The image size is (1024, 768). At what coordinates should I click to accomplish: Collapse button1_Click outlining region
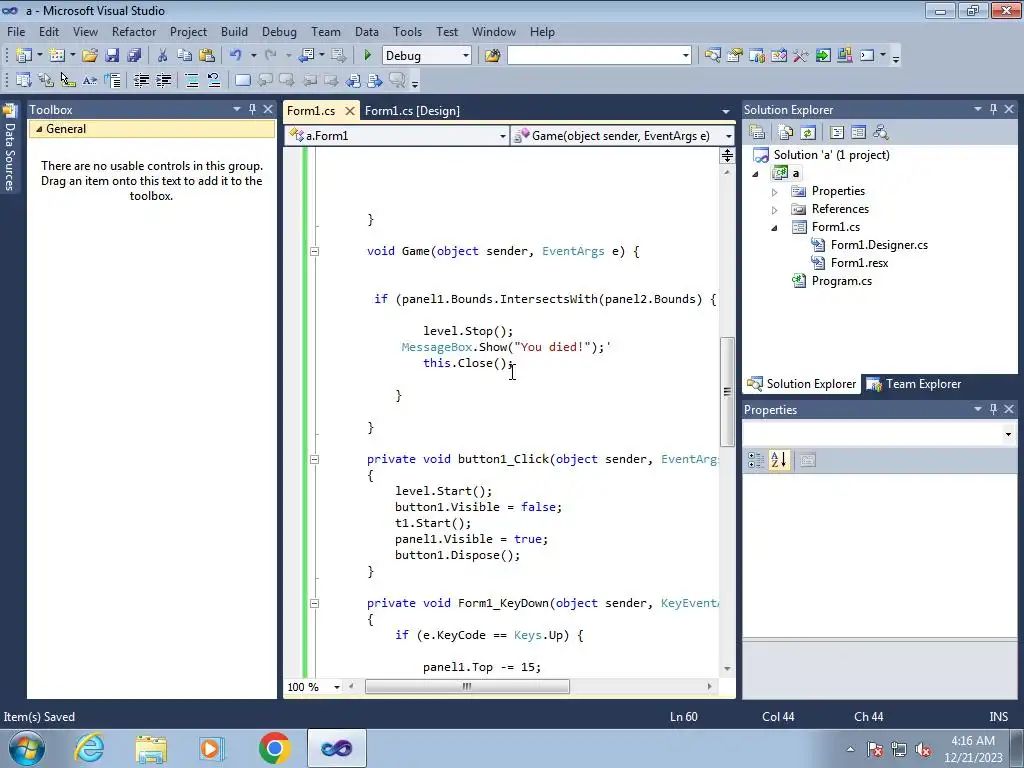click(x=314, y=460)
